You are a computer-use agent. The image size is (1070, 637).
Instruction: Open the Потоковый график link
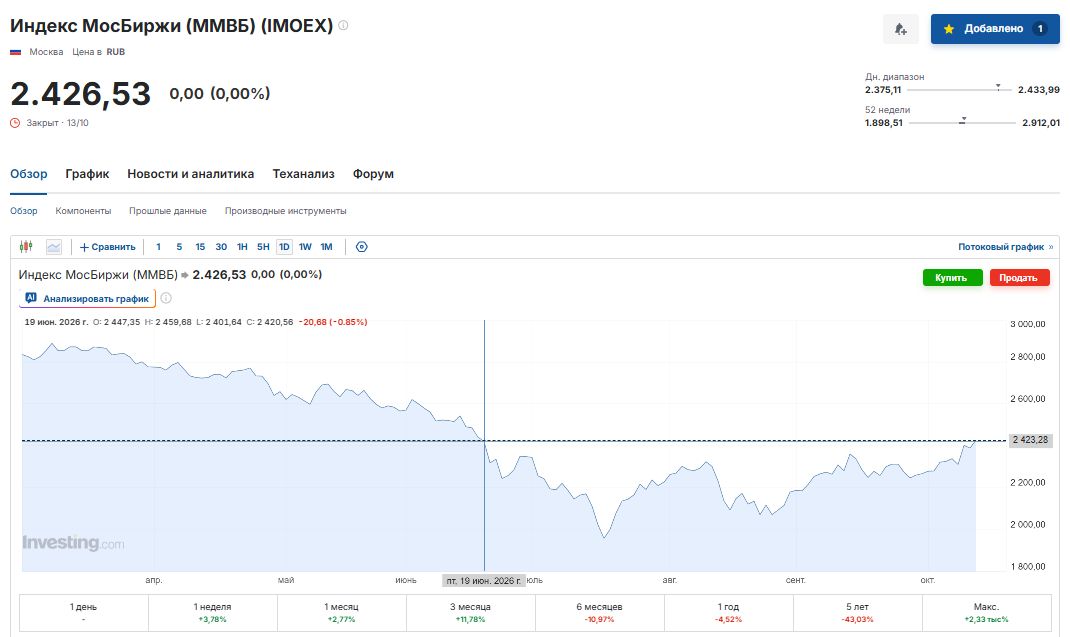1005,246
